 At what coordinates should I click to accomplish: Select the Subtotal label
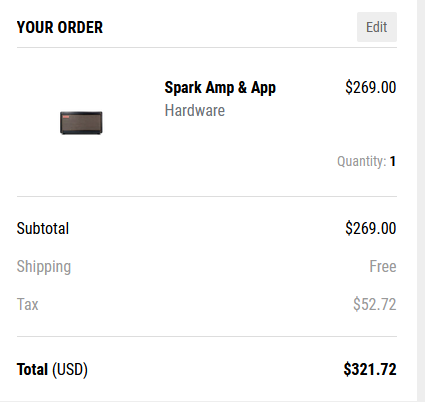tap(43, 229)
